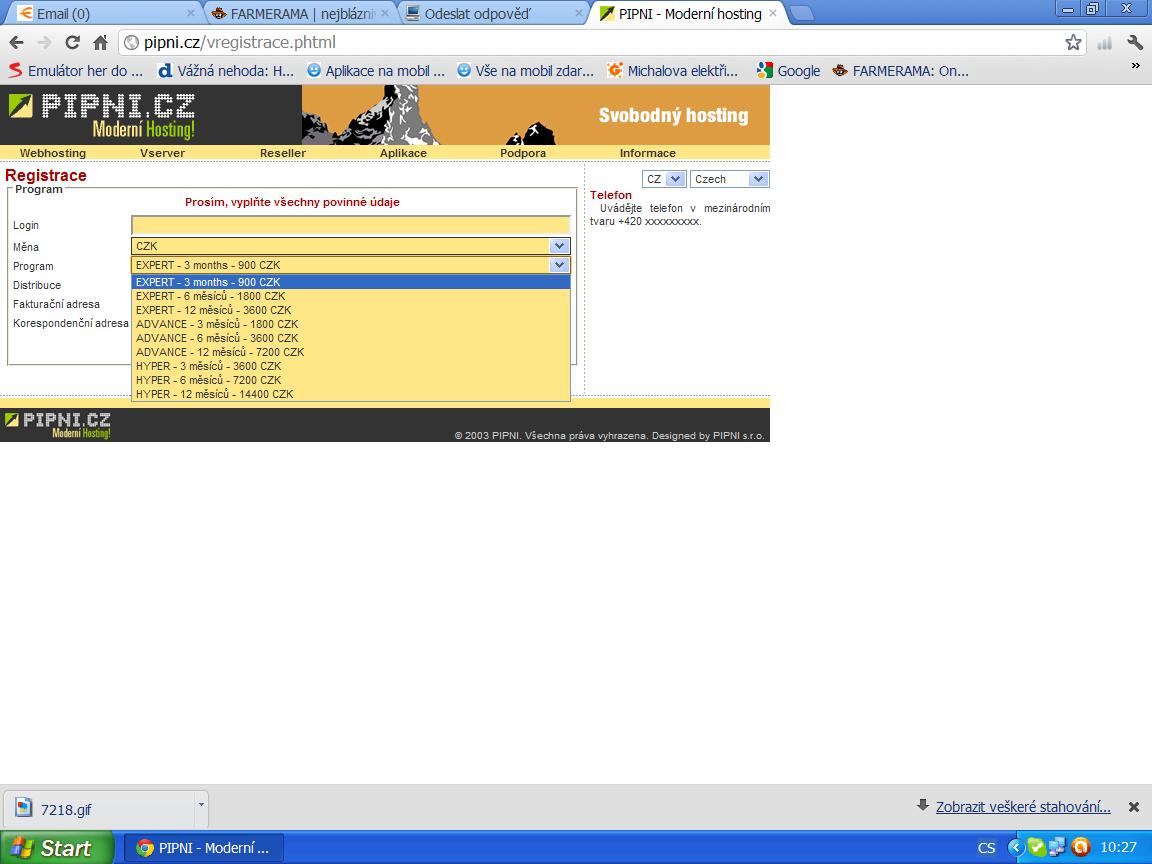
Task: Open the CZ country dropdown
Action: (x=664, y=179)
